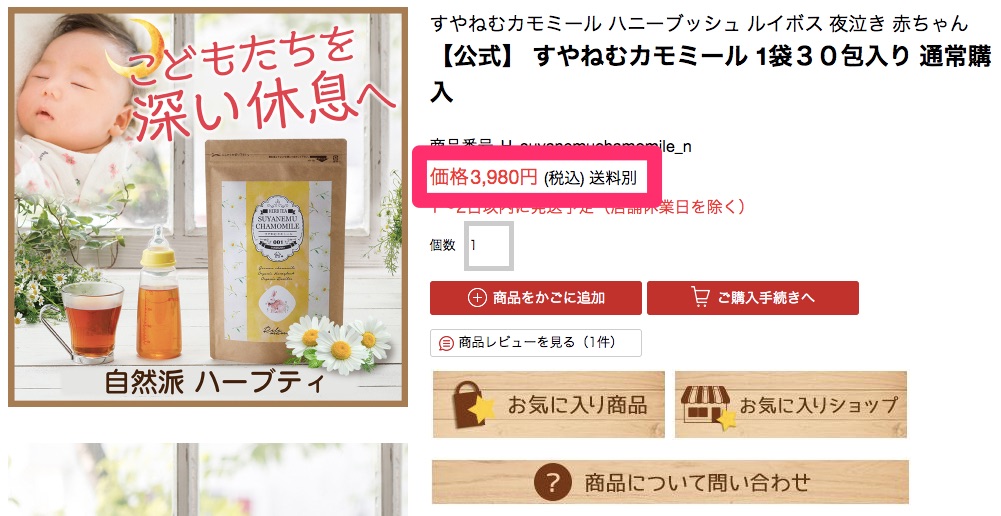
Task: Open the main chamomile product image
Action: coord(208,207)
